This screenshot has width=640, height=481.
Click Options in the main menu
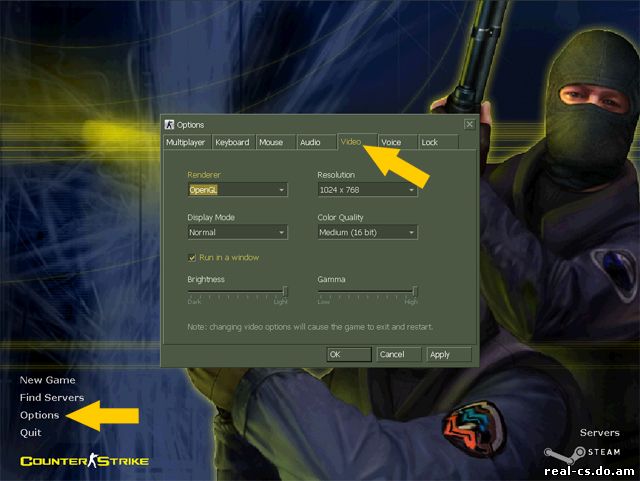pos(40,415)
